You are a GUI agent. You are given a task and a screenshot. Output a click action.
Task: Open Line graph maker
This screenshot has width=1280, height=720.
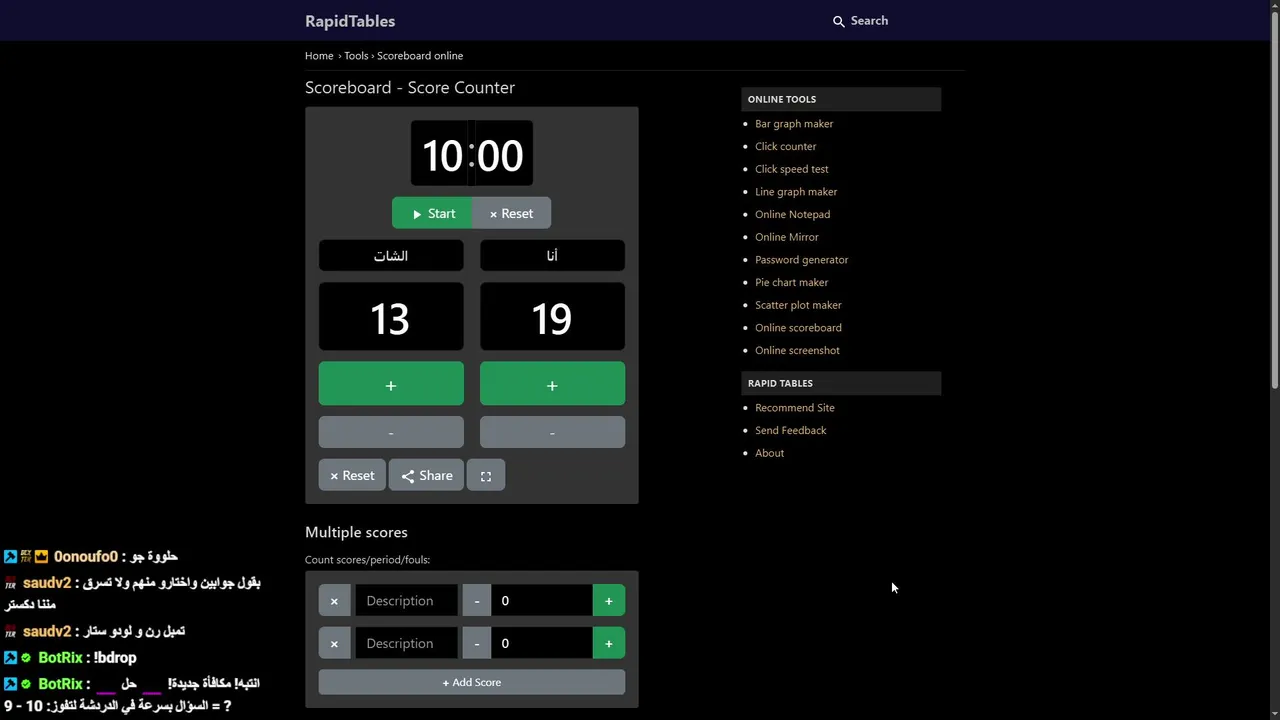(x=796, y=192)
